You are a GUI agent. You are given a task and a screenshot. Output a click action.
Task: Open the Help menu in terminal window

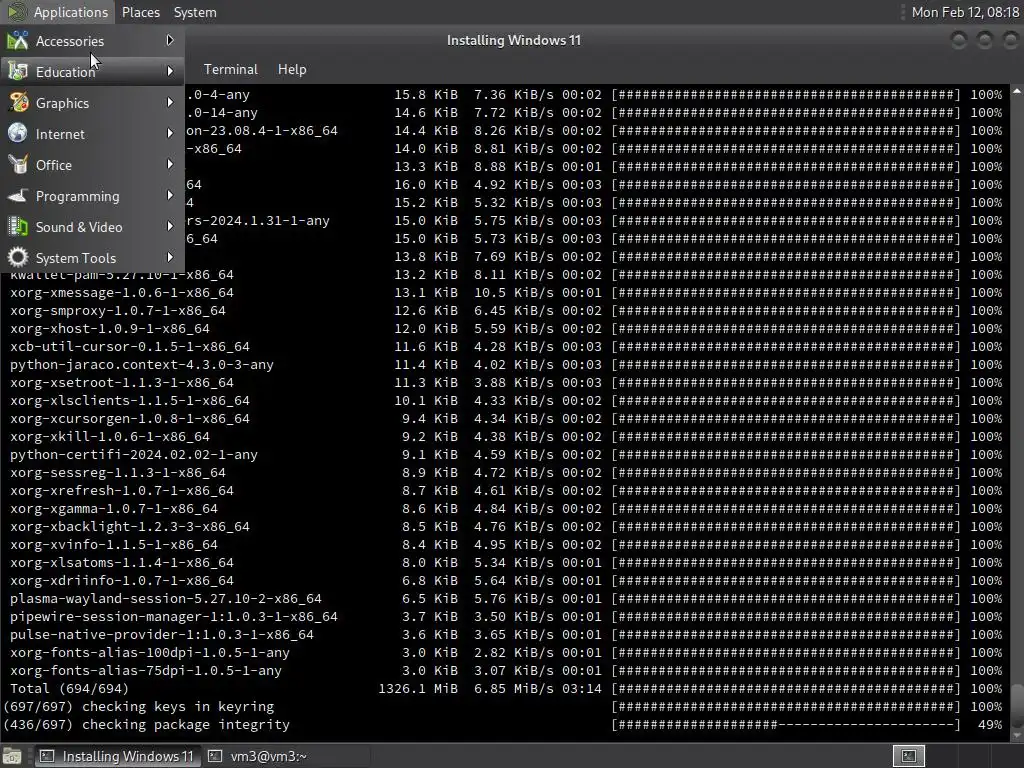(x=292, y=69)
